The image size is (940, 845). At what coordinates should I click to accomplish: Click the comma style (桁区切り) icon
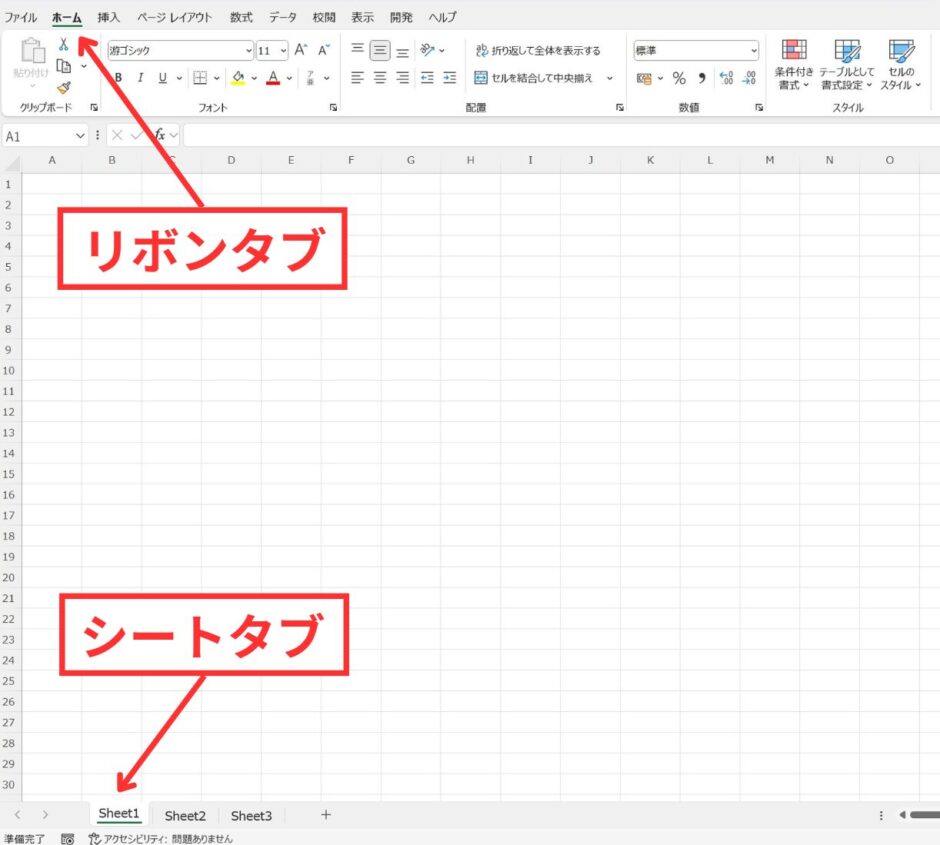[x=701, y=76]
